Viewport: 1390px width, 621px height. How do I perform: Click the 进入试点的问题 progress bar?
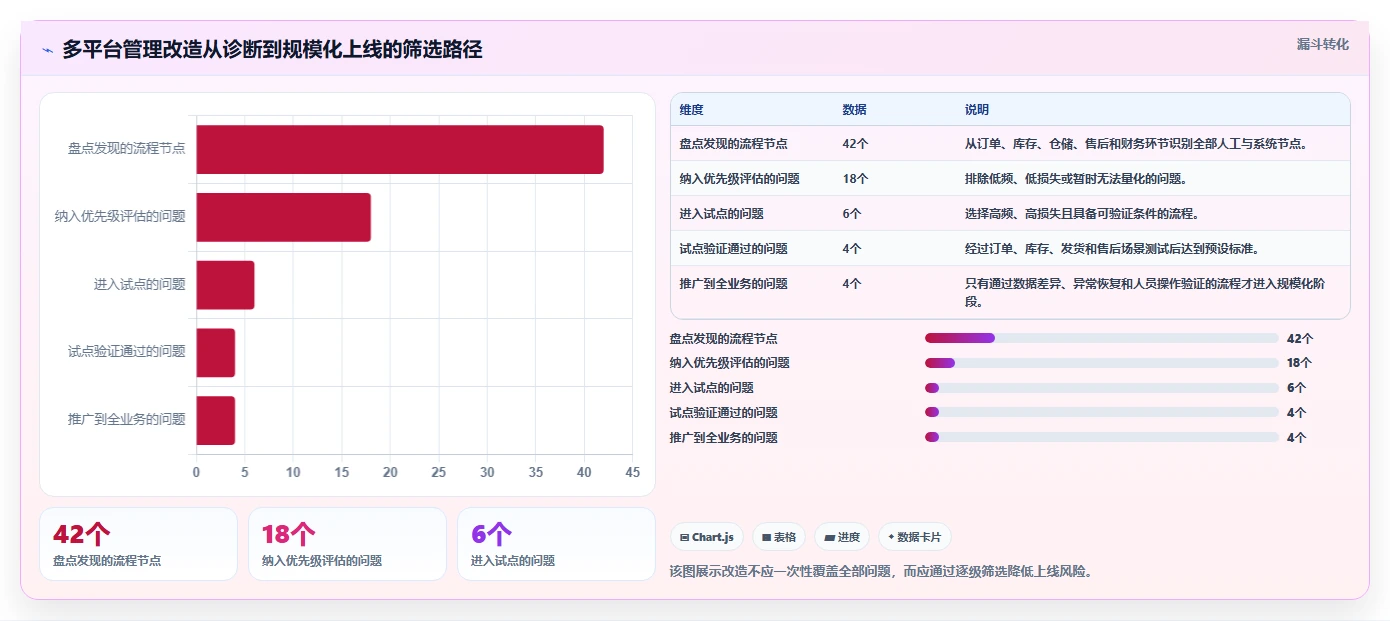[1102, 388]
